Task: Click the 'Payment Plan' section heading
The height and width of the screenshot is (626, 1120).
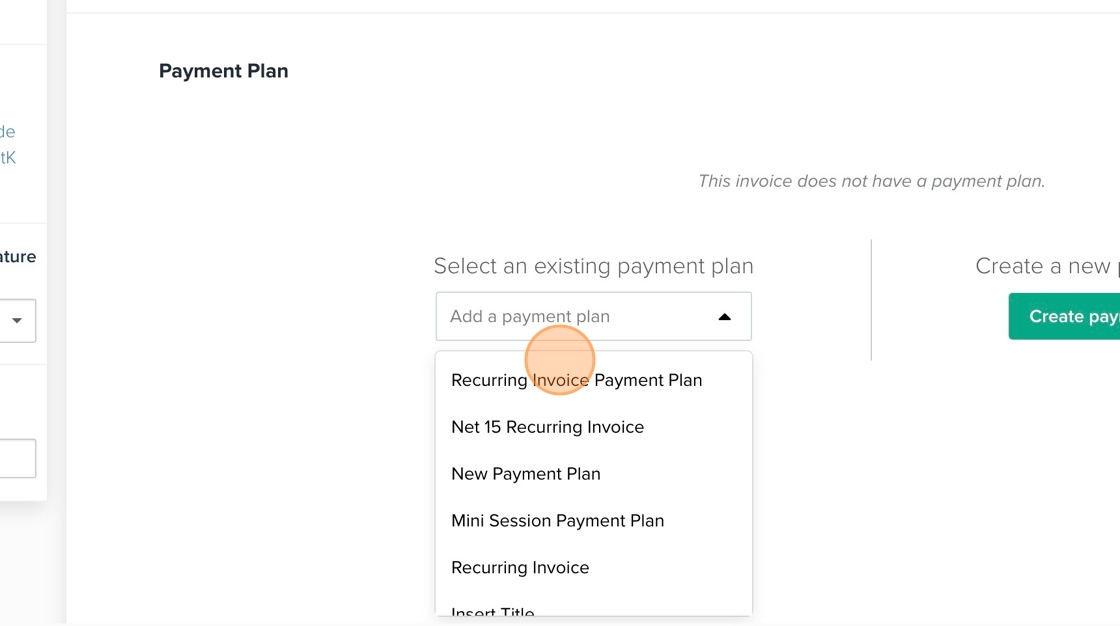Action: [x=224, y=71]
